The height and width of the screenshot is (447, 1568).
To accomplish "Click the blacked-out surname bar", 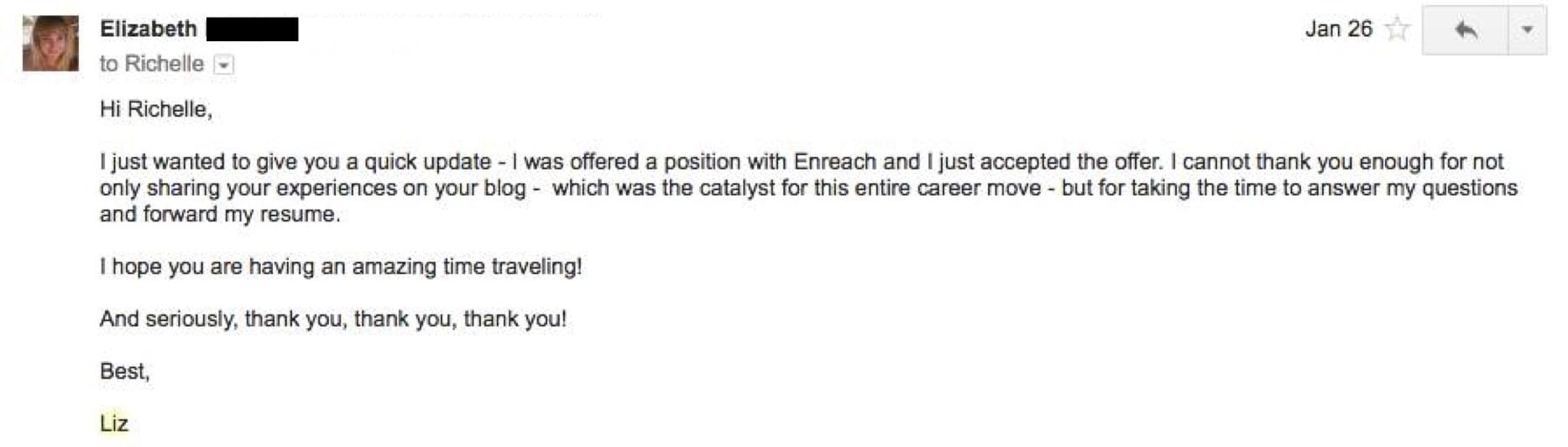I will click(252, 29).
